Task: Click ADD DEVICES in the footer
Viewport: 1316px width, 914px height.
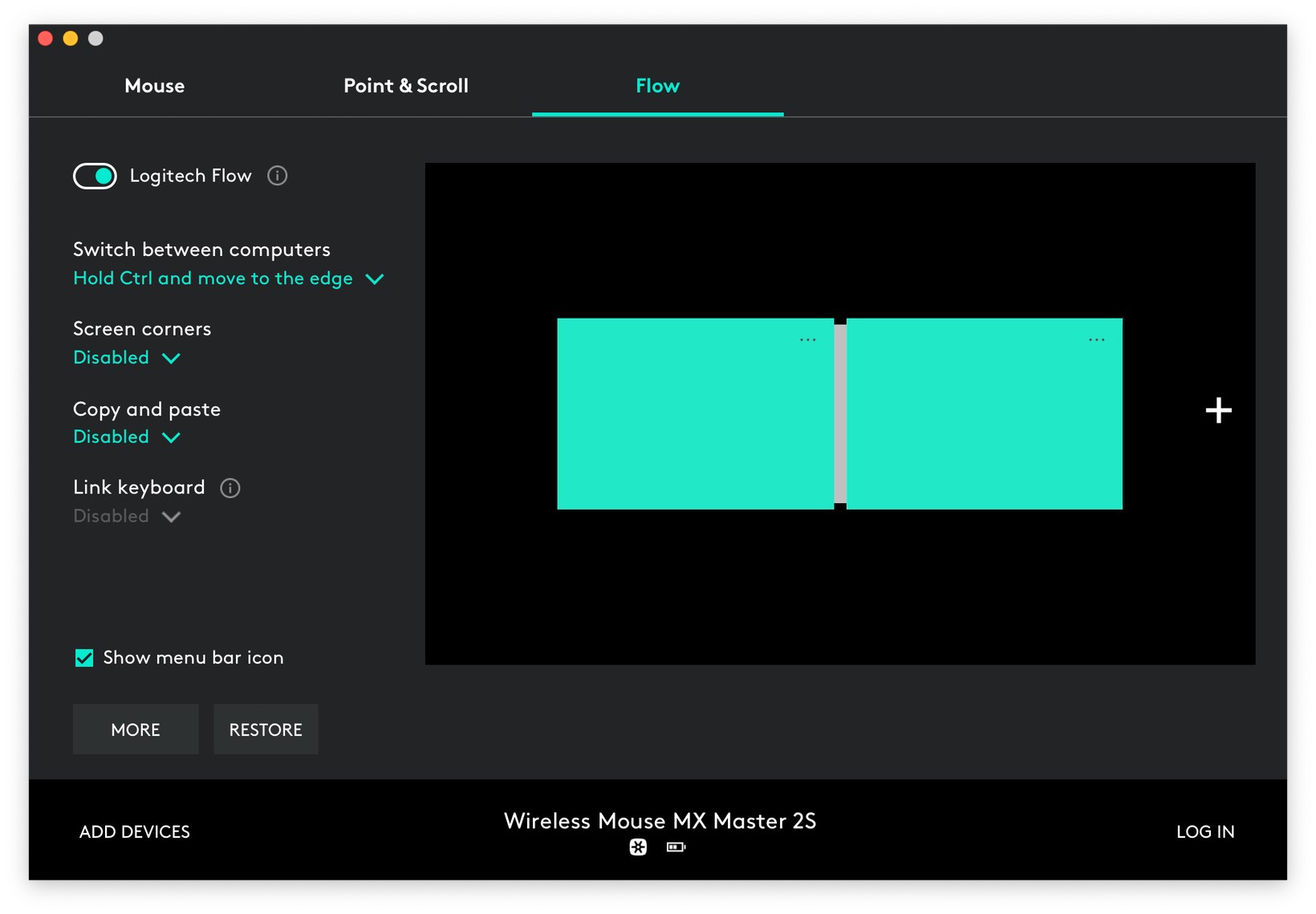Action: point(135,832)
